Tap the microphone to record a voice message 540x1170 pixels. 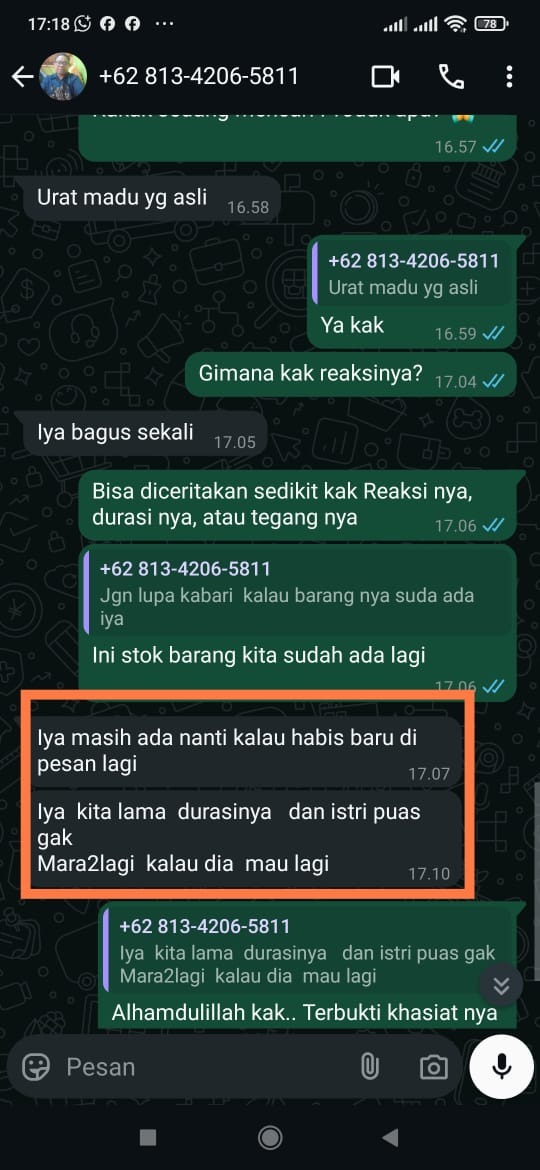(502, 1066)
